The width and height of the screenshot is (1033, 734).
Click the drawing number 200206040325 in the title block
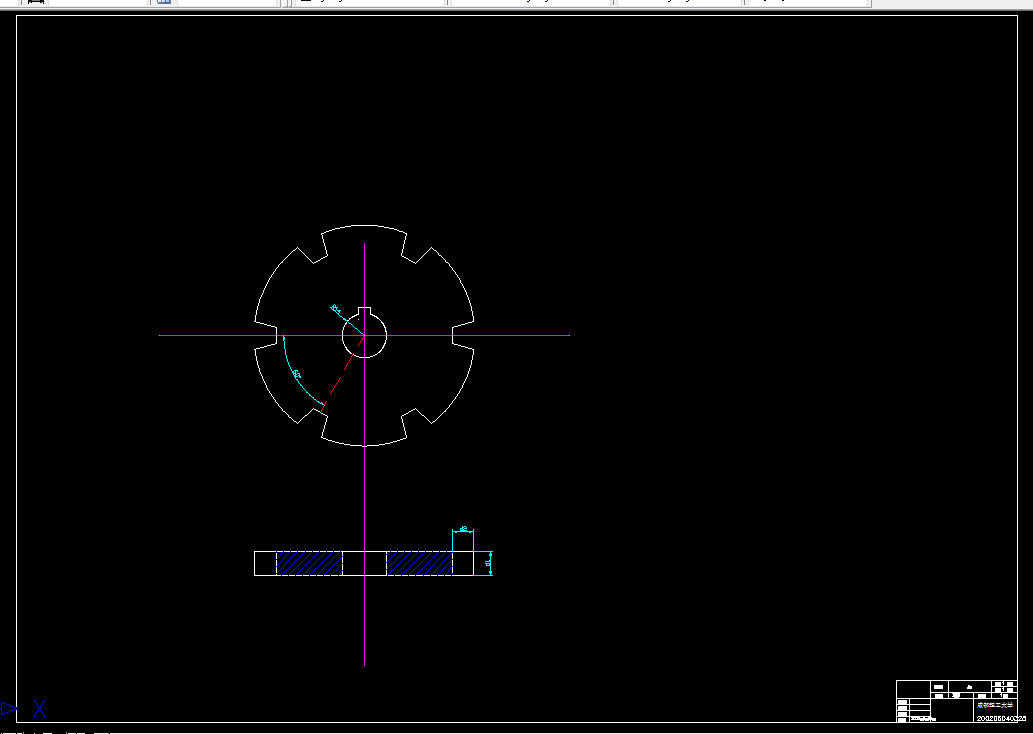click(x=1001, y=718)
